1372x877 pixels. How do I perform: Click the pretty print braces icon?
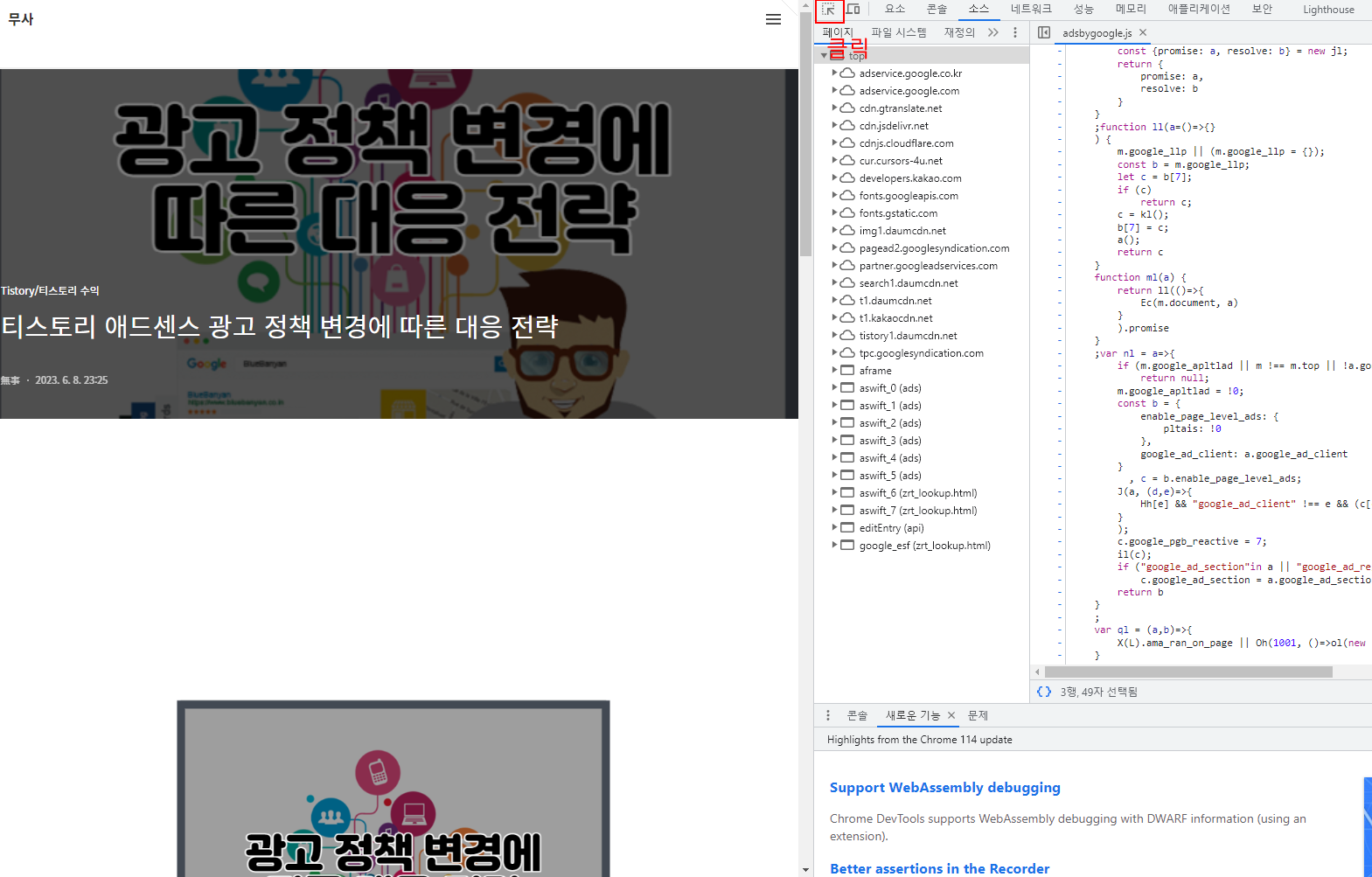click(1044, 692)
